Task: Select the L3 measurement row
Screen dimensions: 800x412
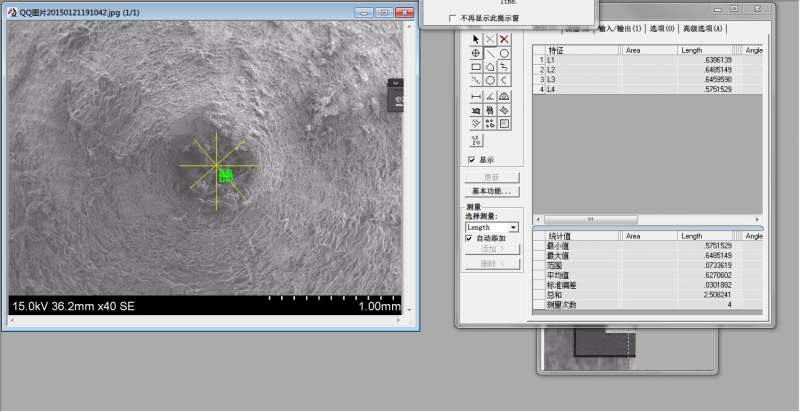Action: pos(648,80)
